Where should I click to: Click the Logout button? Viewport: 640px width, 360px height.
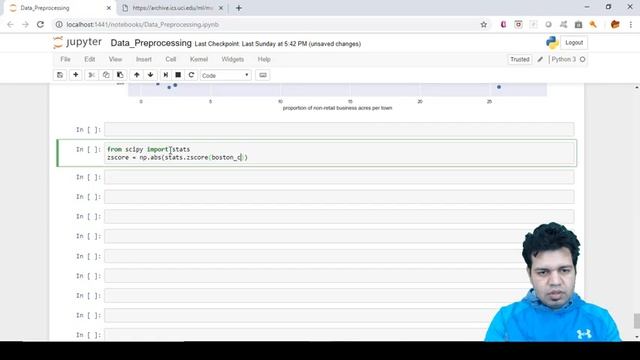pyautogui.click(x=574, y=42)
